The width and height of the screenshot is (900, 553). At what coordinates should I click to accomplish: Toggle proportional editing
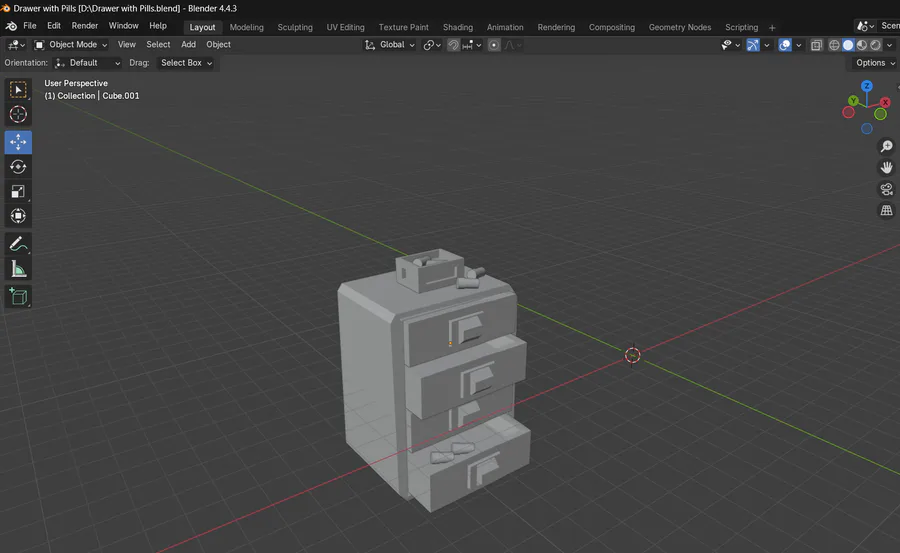(494, 45)
